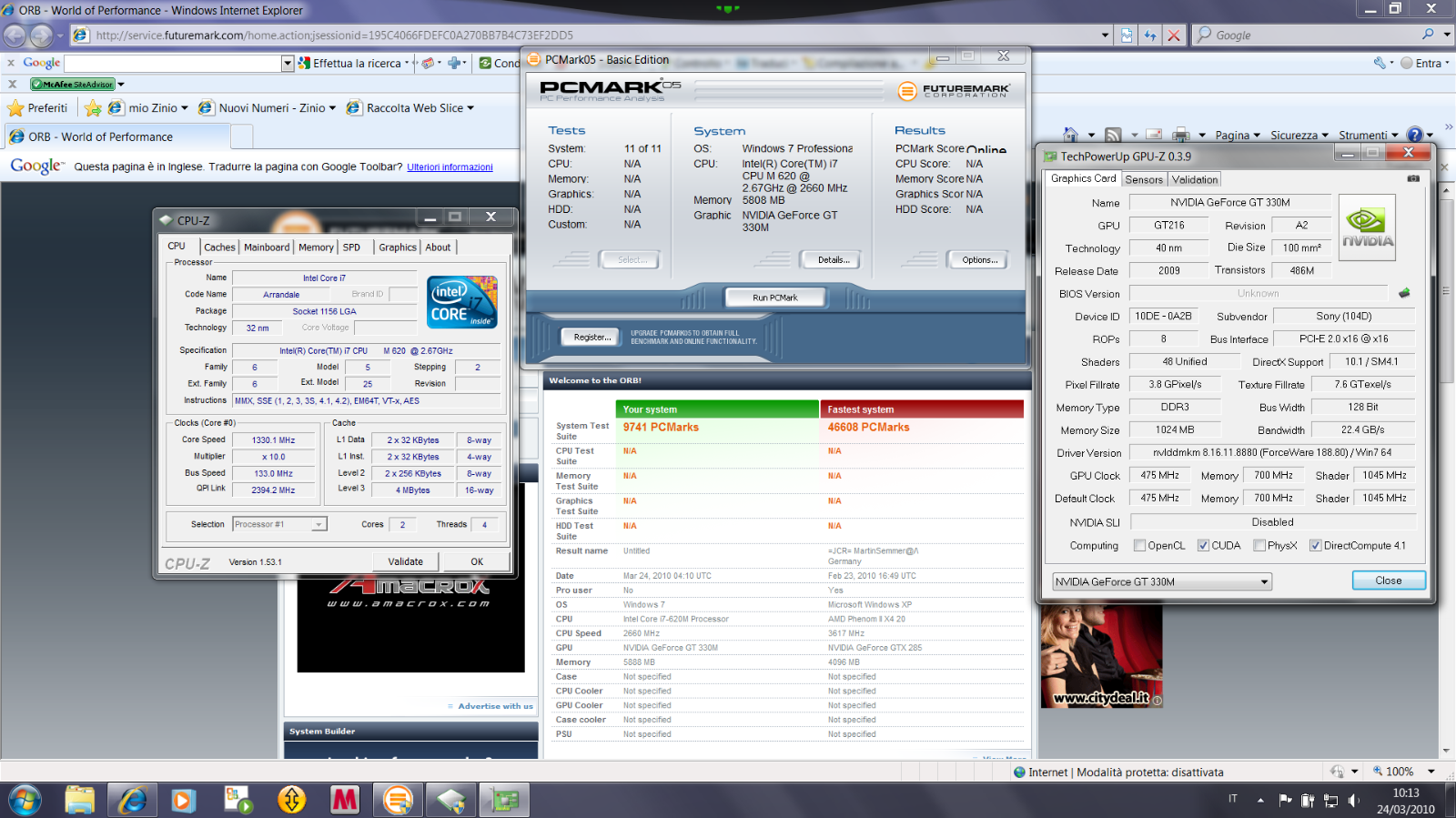The width and height of the screenshot is (1456, 818).
Task: Click the Google Toolbar search input field
Action: [x=173, y=63]
